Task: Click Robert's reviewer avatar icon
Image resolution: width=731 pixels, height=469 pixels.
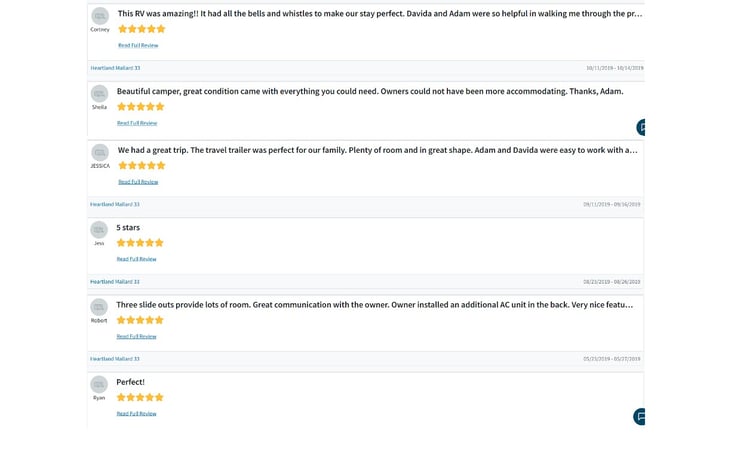Action: pyautogui.click(x=99, y=307)
